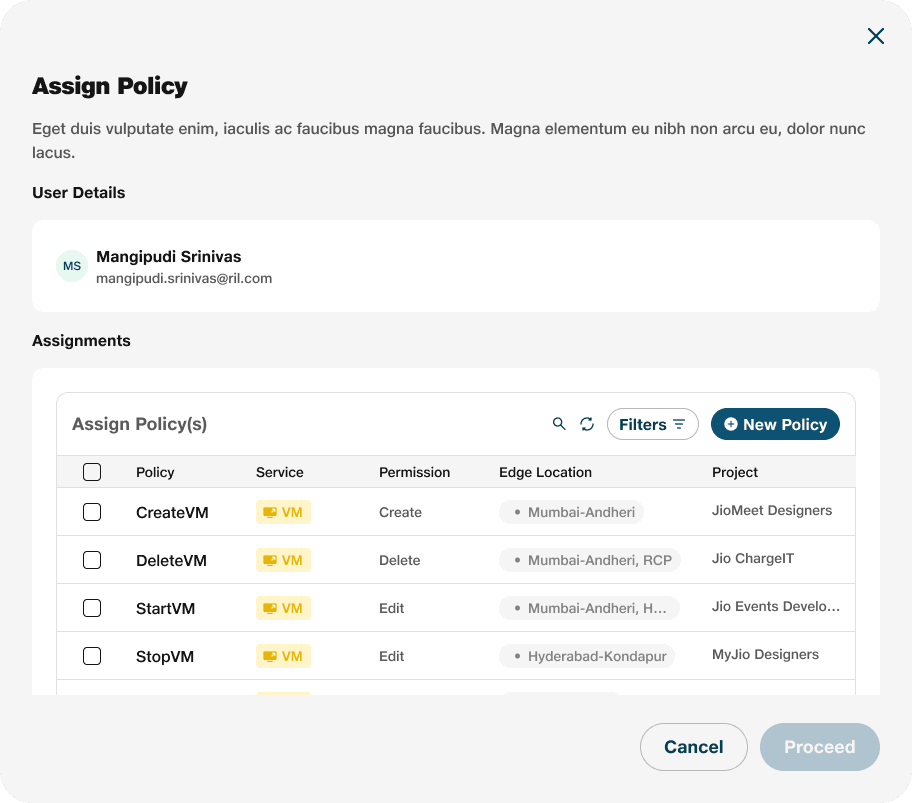
Task: Close the Assign Policy dialog
Action: pyautogui.click(x=875, y=36)
